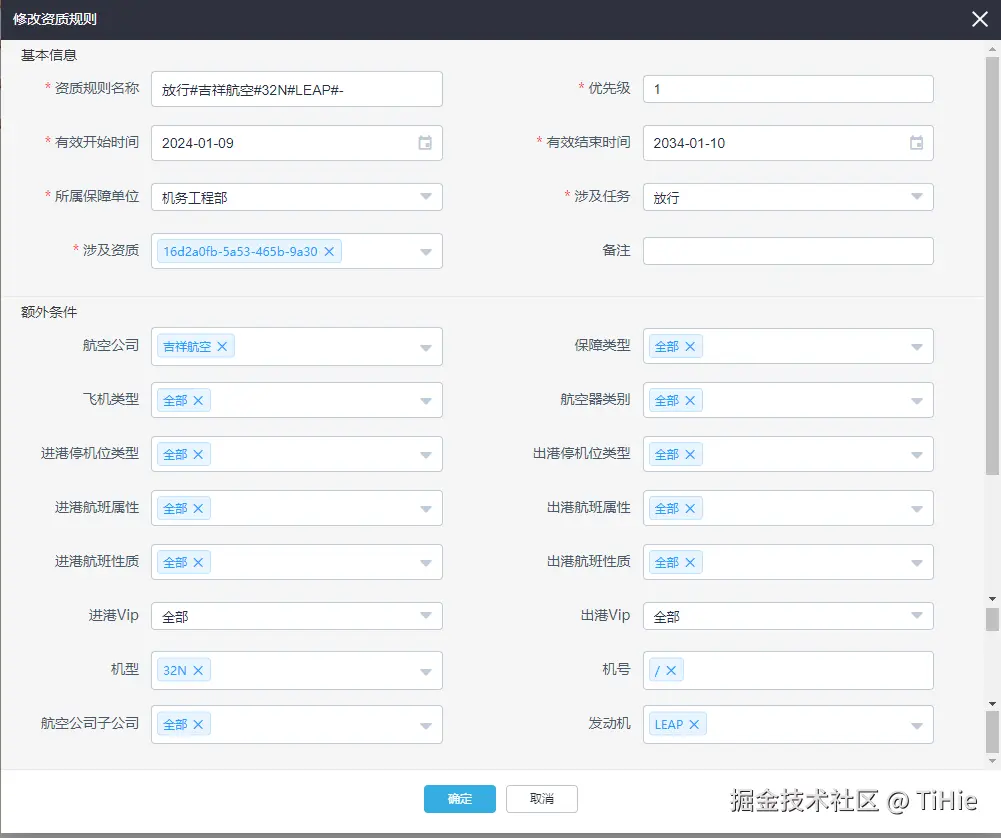Viewport: 1001px width, 838px height.
Task: Click the vertical scrollbar thumb
Action: (x=992, y=266)
